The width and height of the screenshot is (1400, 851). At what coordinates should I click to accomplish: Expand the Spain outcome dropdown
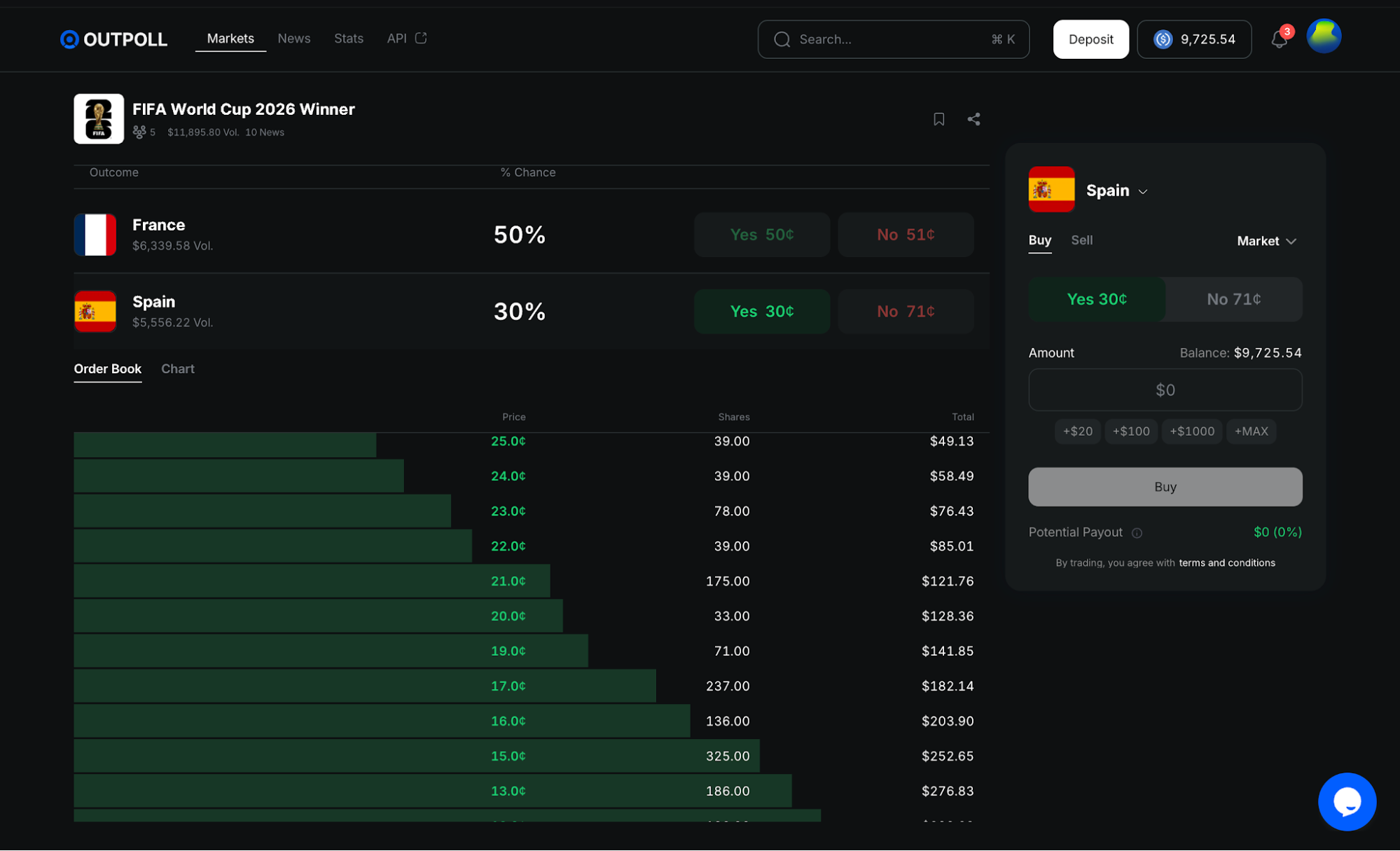coord(1116,191)
